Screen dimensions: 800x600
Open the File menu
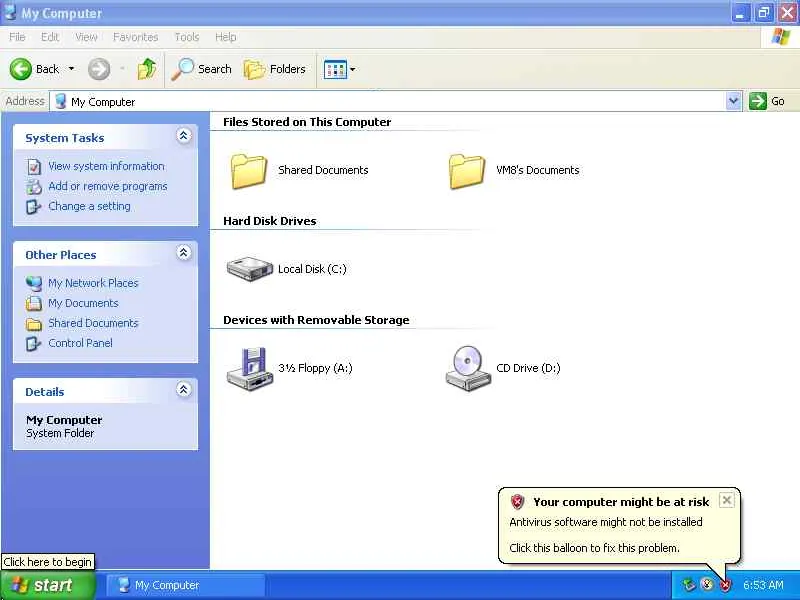[x=17, y=37]
